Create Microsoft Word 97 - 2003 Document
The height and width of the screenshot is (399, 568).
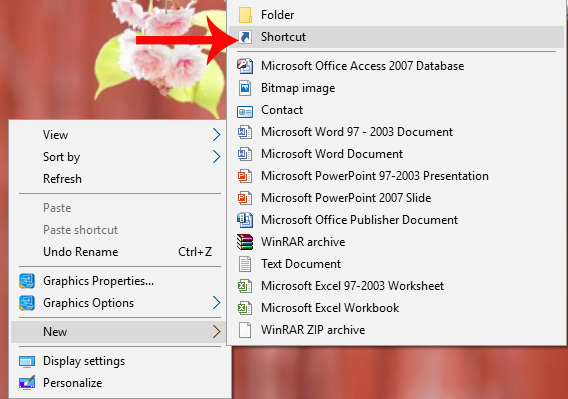[x=396, y=132]
